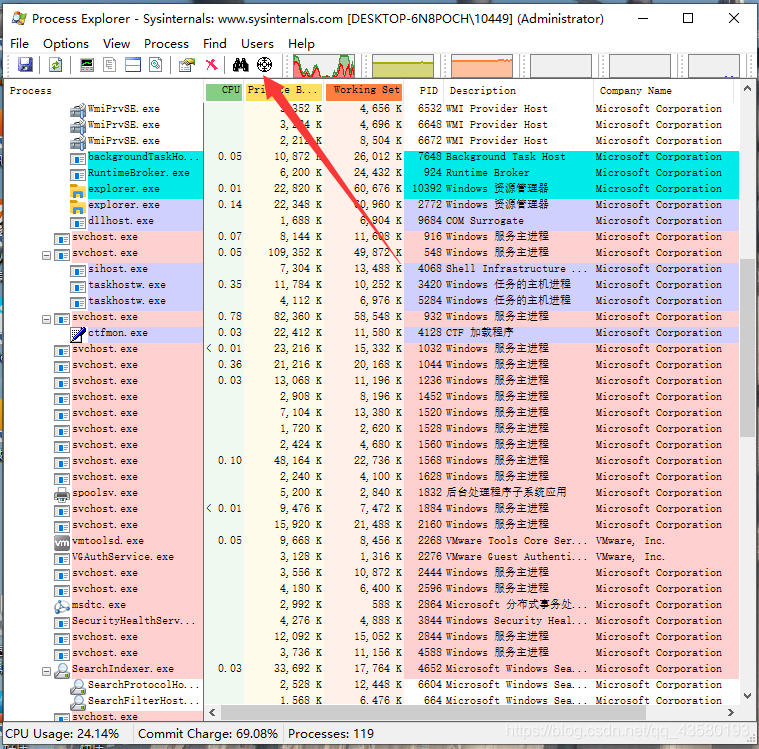Screen dimensions: 759x749
Task: Click the 'COM Surrogate' description text
Action: 485,221
